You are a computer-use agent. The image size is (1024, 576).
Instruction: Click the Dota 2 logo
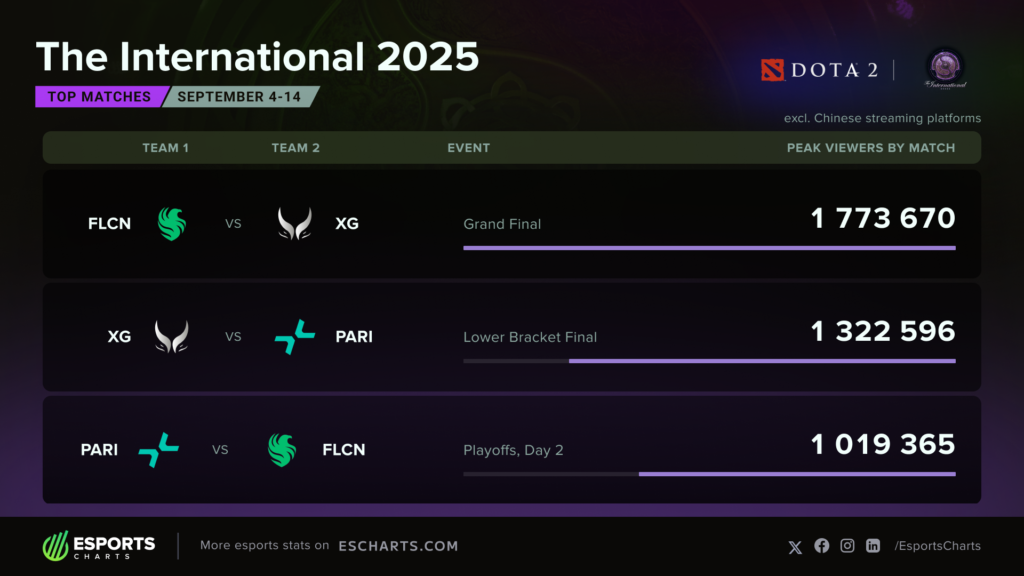820,70
